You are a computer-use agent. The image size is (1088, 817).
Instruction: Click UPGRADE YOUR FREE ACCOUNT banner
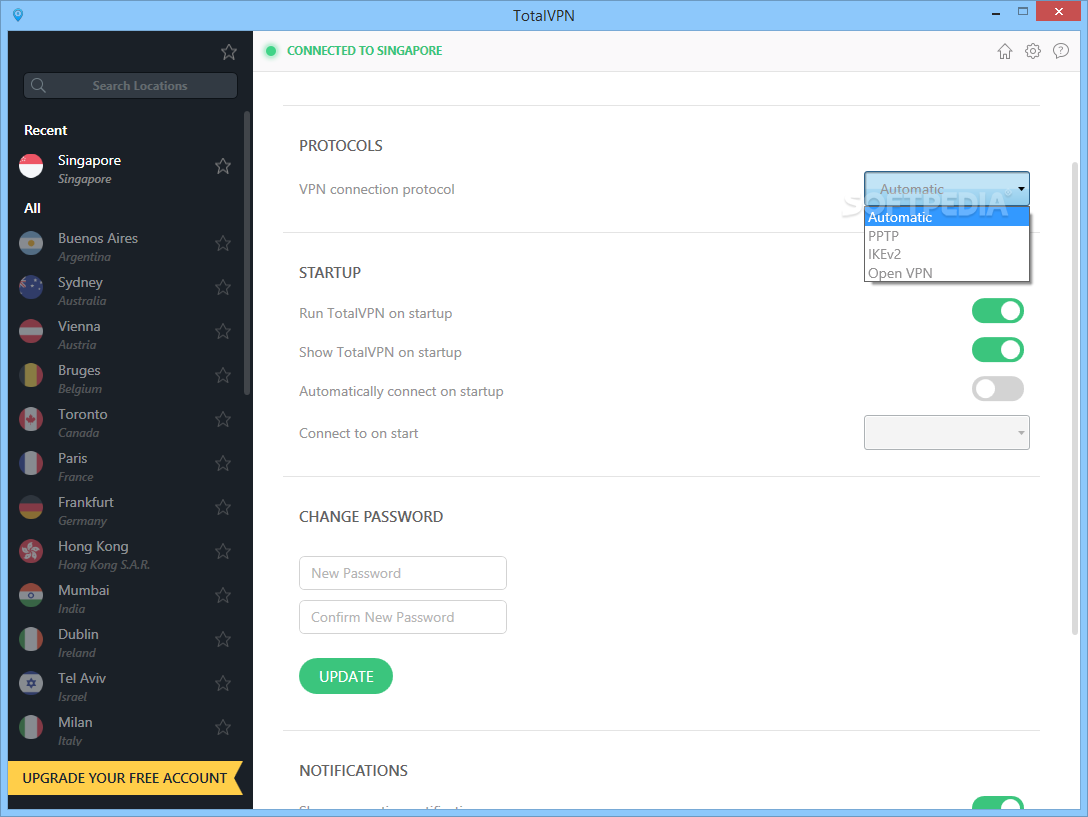pyautogui.click(x=125, y=778)
